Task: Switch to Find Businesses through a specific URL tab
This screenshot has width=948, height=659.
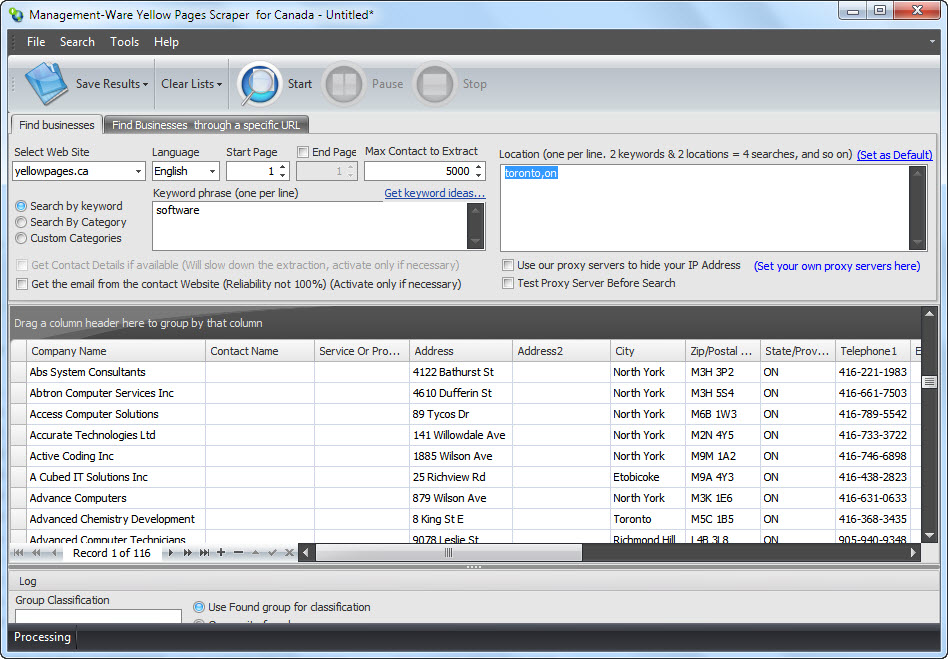Action: (206, 125)
